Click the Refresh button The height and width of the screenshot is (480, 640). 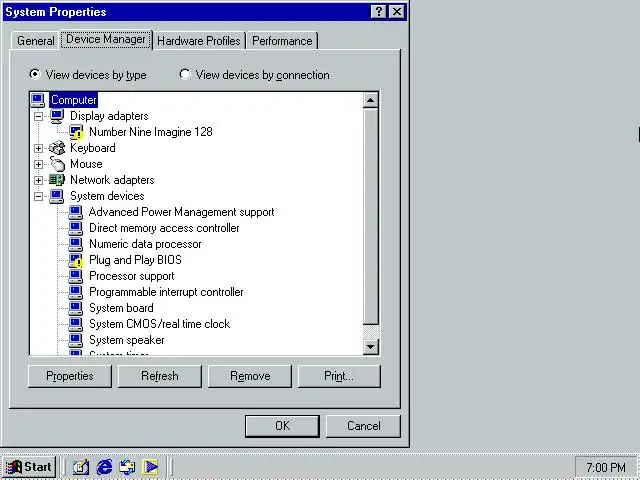(160, 376)
